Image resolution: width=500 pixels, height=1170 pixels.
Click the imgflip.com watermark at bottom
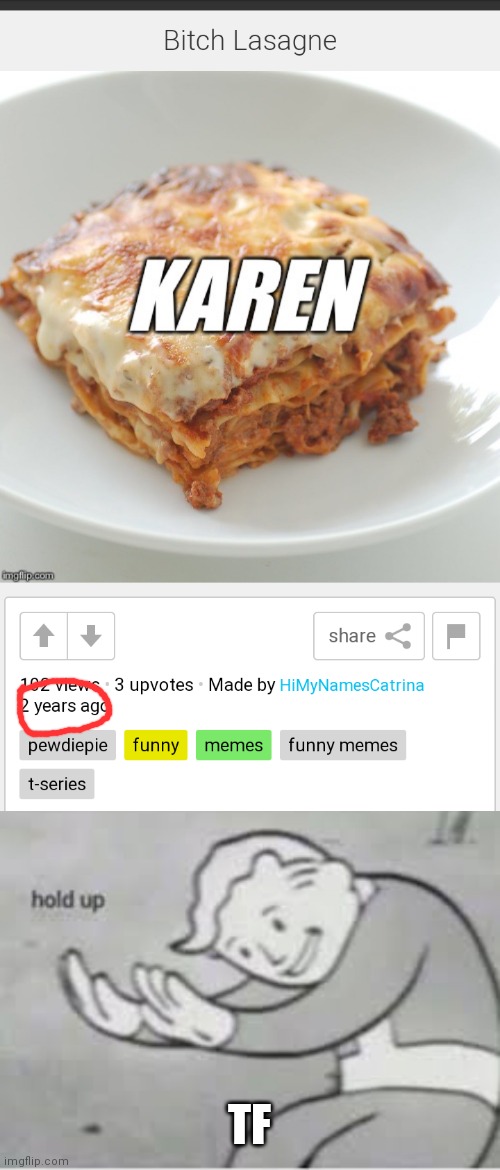tap(35, 1161)
